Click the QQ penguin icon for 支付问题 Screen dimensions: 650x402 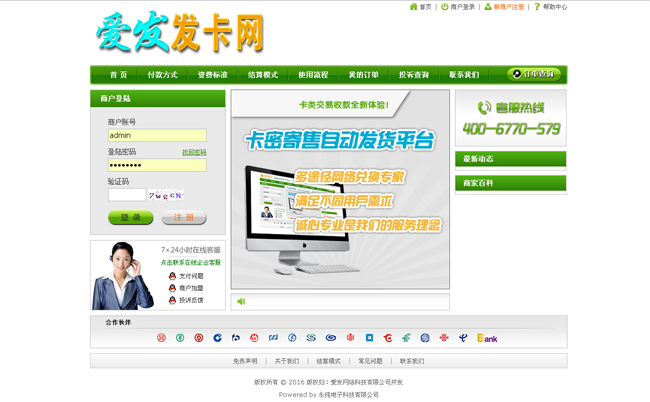pos(172,276)
